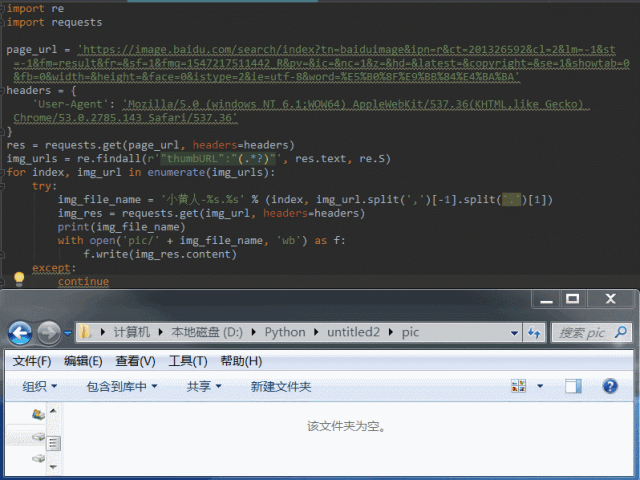This screenshot has height=480, width=640.
Task: Open the 工具(T) menu
Action: click(188, 361)
